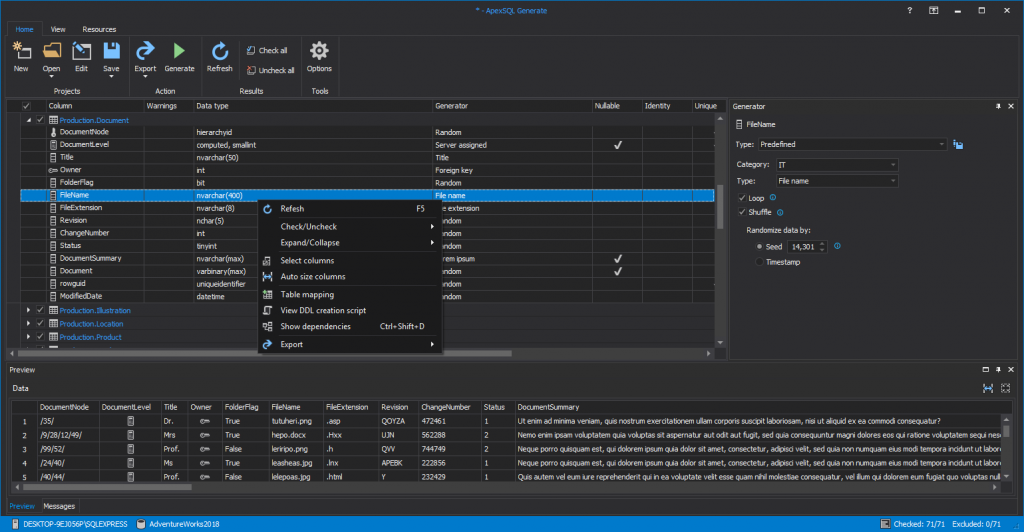The height and width of the screenshot is (532, 1024).
Task: Choose View DDL creation script menu entry
Action: (323, 310)
